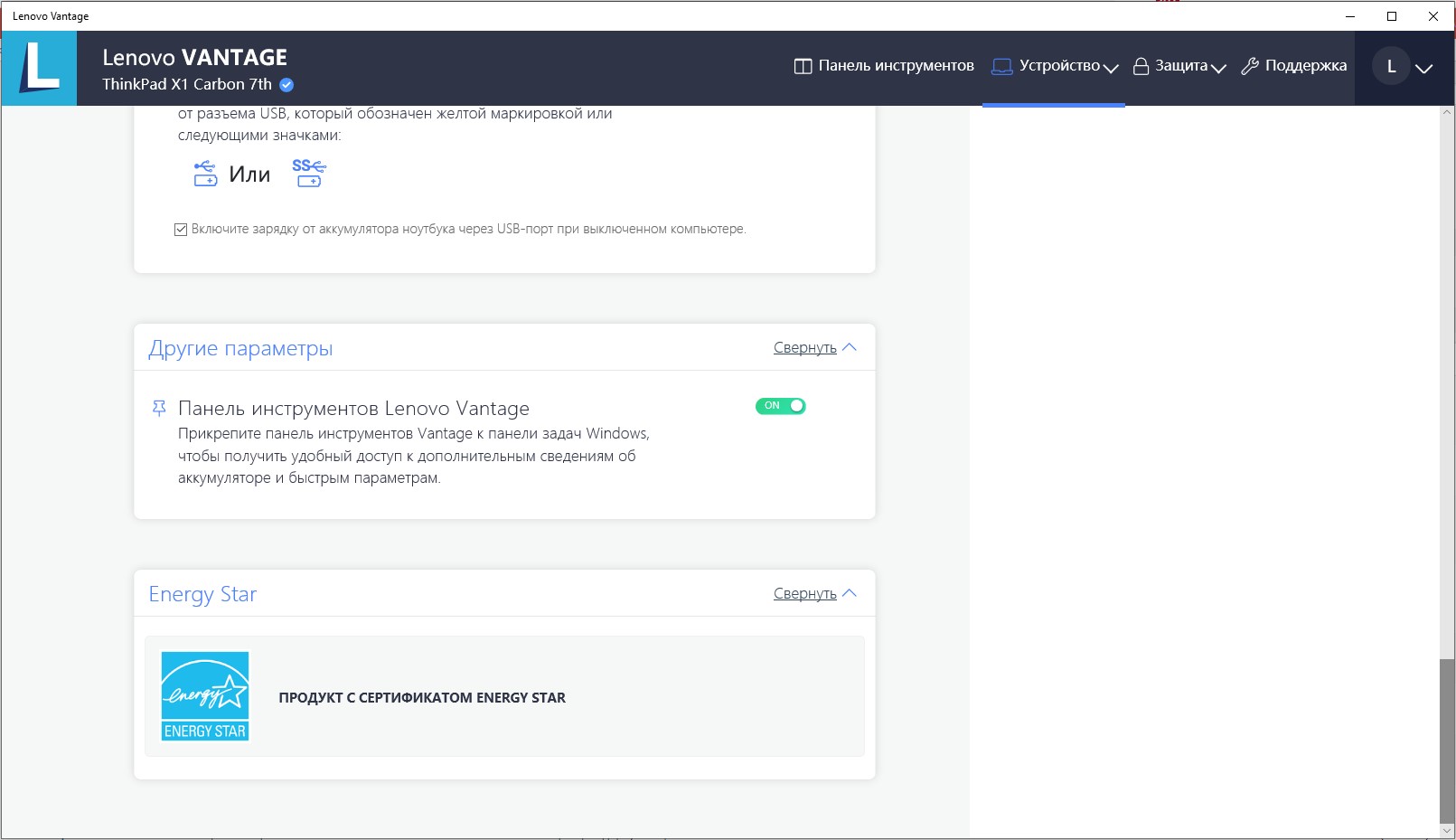Click the pin icon beside Панель инструментов Lenovo Vantage

(x=159, y=409)
